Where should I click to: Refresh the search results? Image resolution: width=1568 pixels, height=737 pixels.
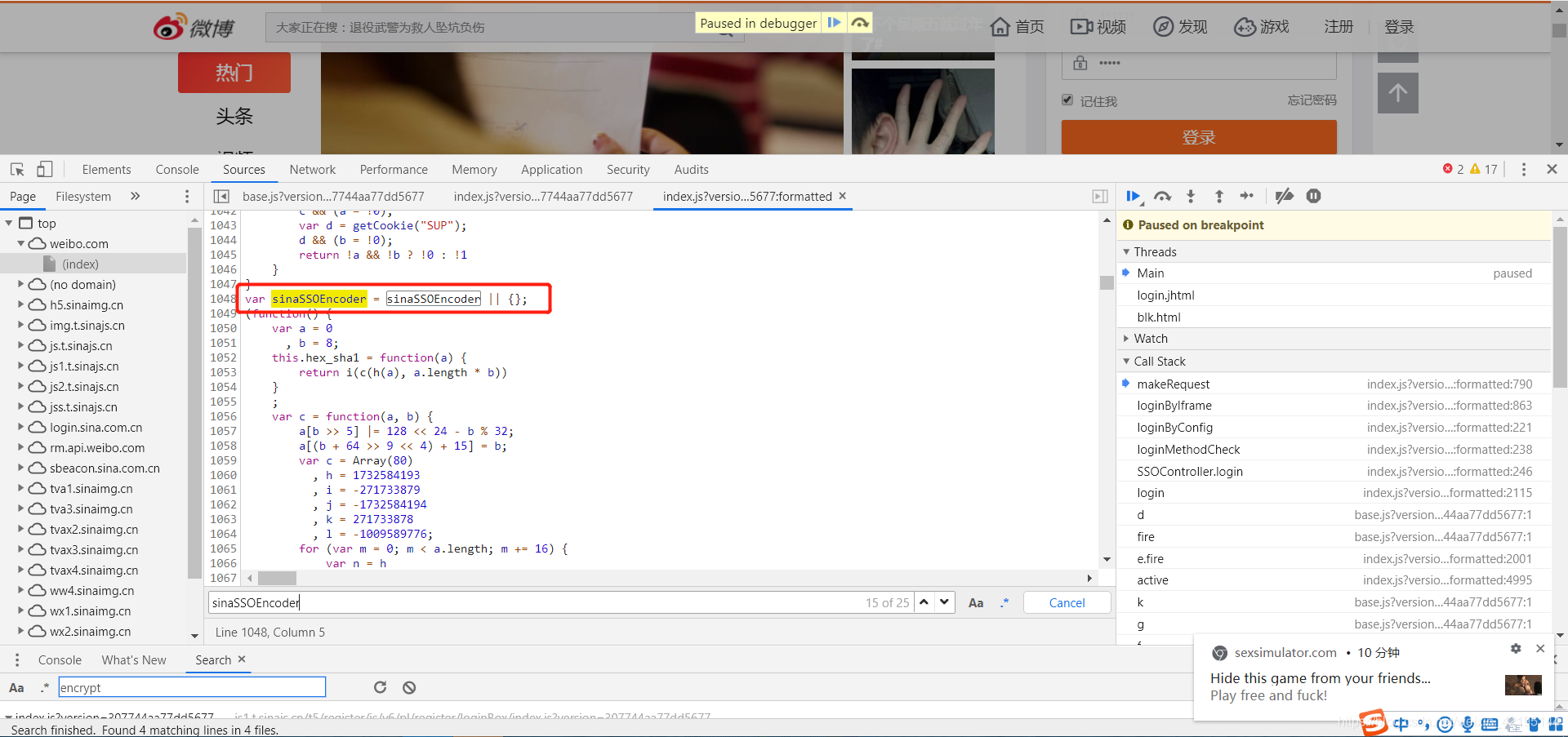click(380, 687)
